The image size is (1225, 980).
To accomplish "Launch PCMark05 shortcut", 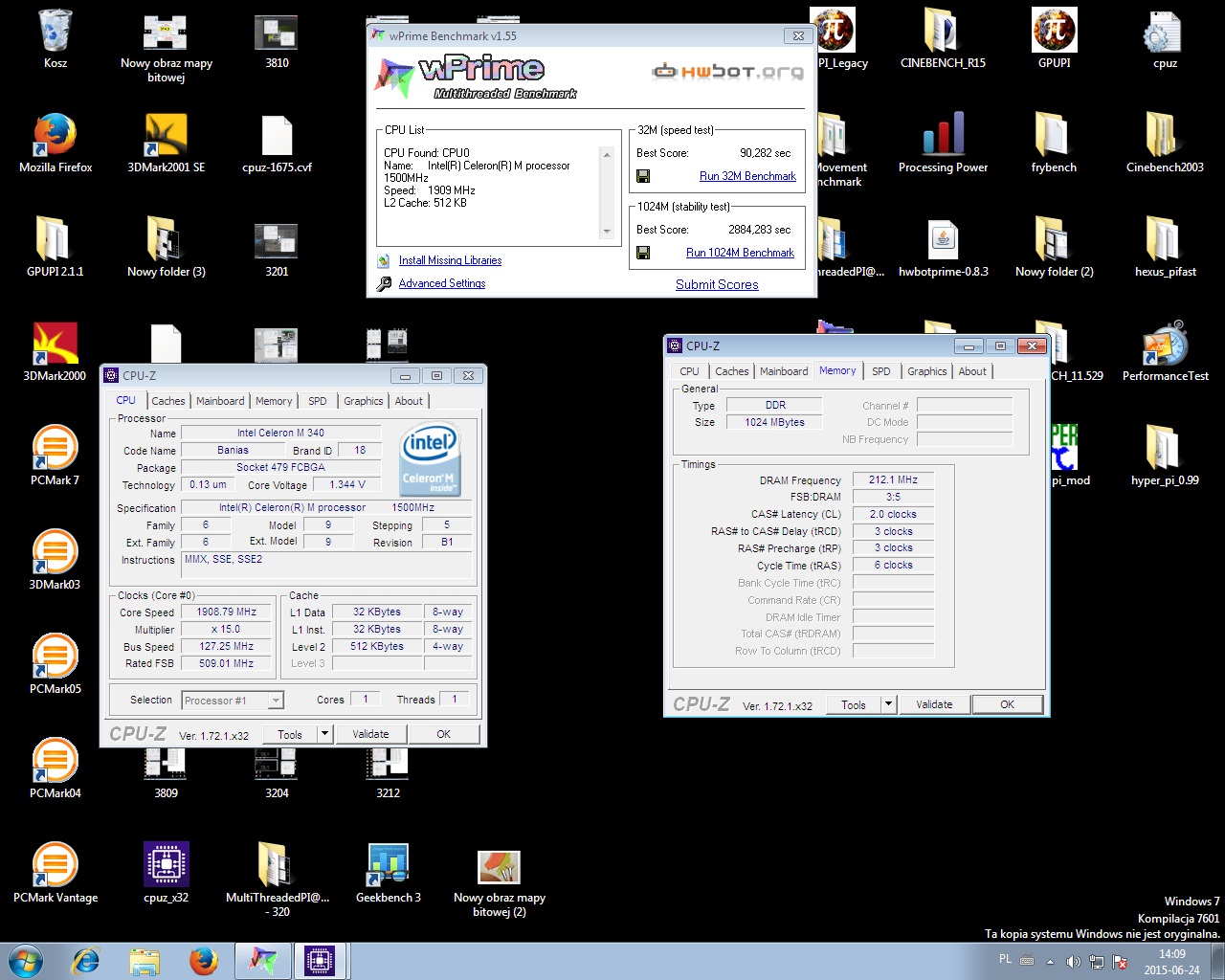I will [56, 665].
